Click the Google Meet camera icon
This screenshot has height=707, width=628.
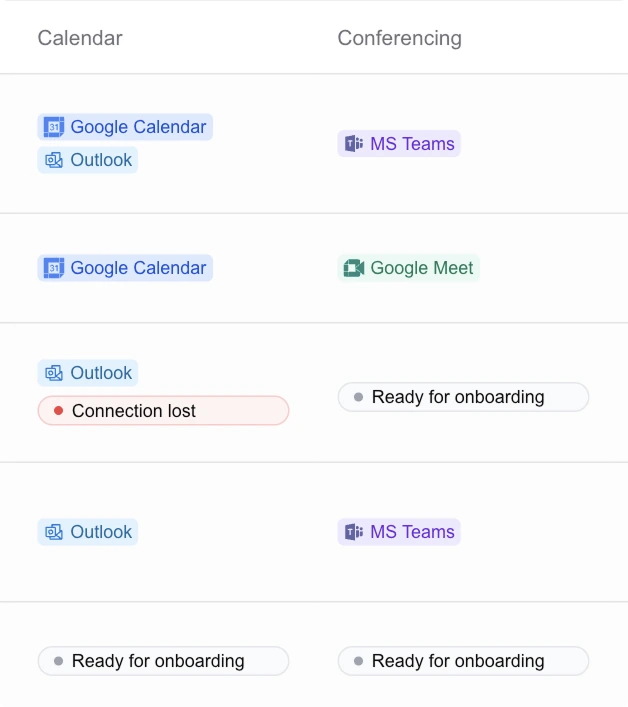coord(354,268)
